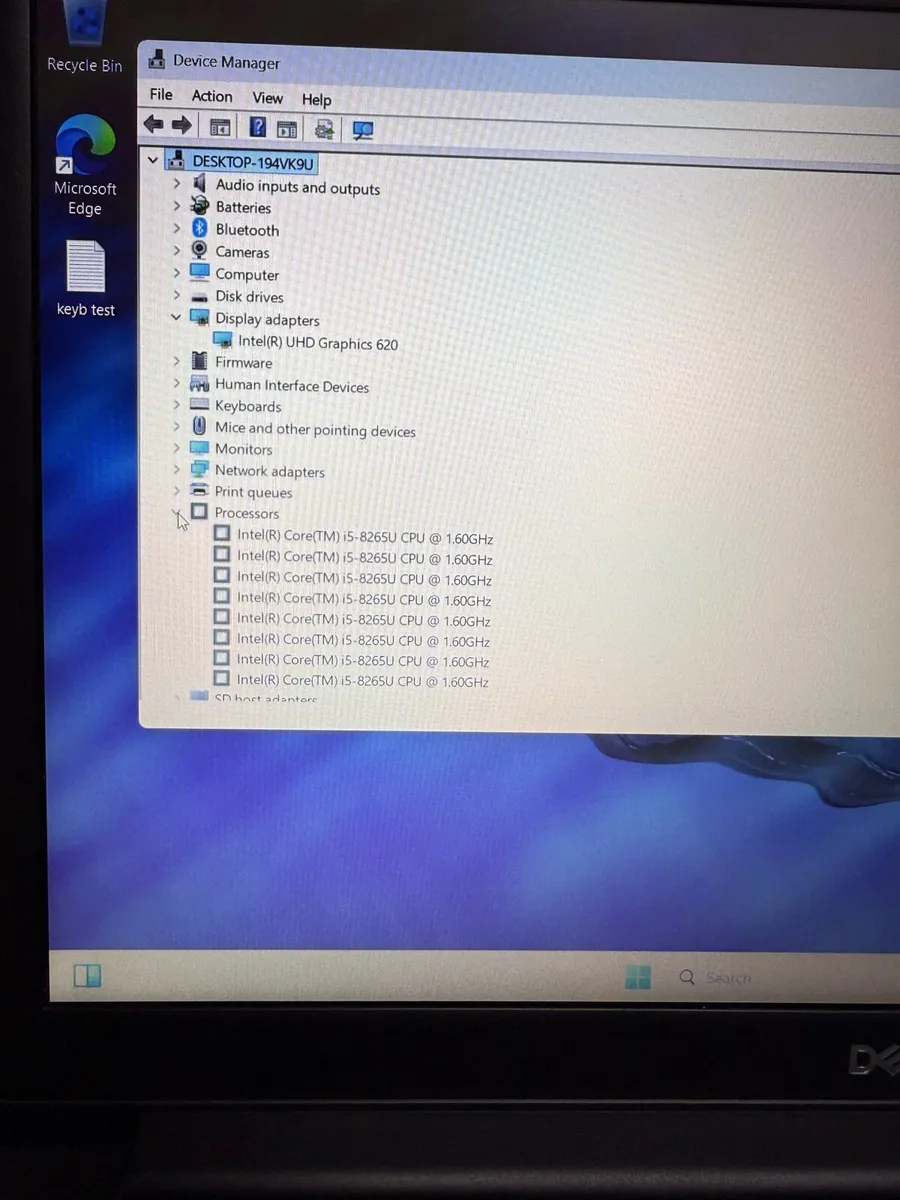900x1200 pixels.
Task: Click the Back arrow in Device Manager toolbar
Action: click(153, 125)
